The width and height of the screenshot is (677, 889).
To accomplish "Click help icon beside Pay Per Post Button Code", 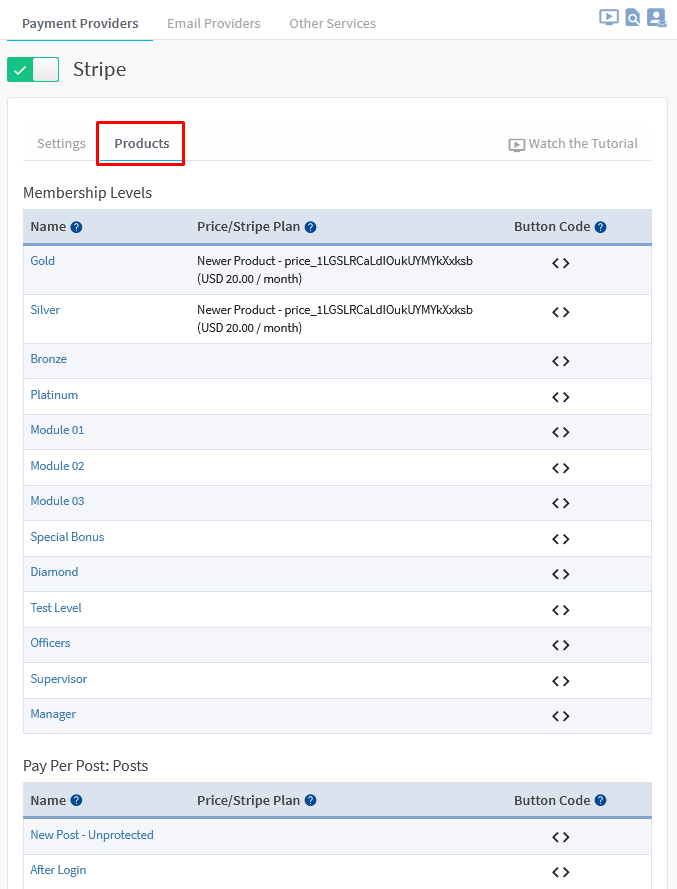I will tap(600, 801).
